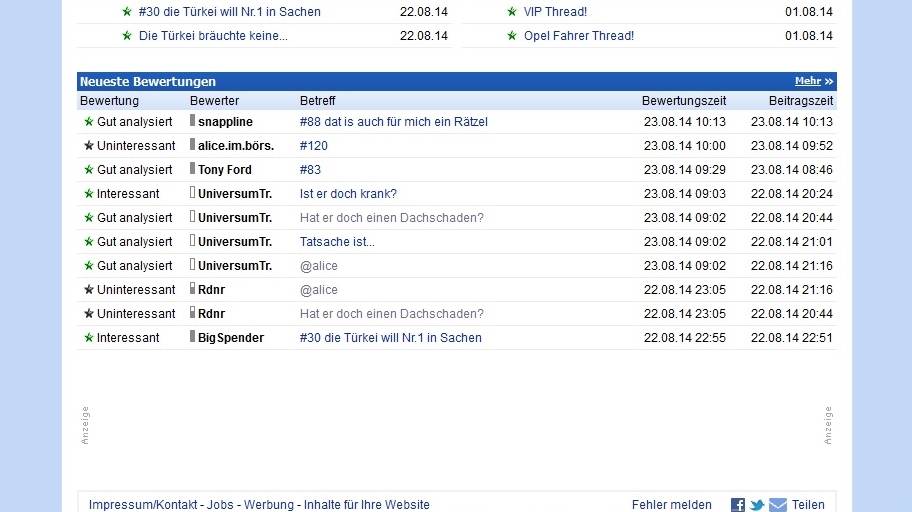
Task: Open thread #30 die Türkei will Nr.1 at top
Action: pos(230,12)
